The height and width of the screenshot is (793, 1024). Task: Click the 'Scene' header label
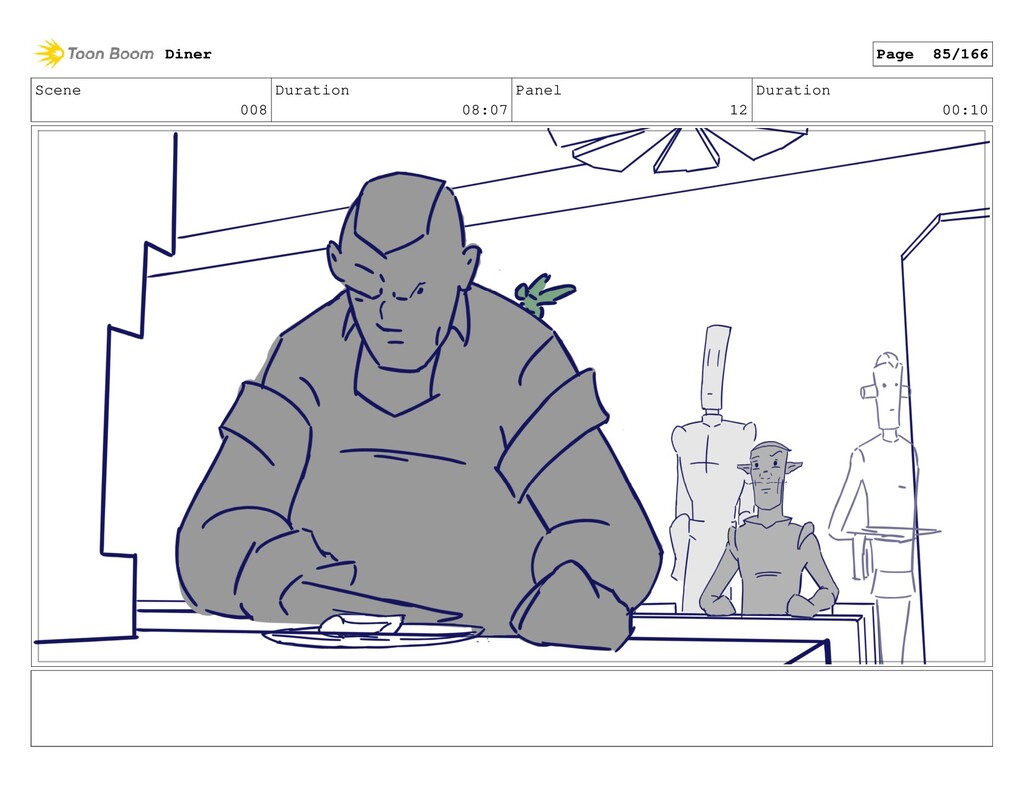click(x=58, y=90)
